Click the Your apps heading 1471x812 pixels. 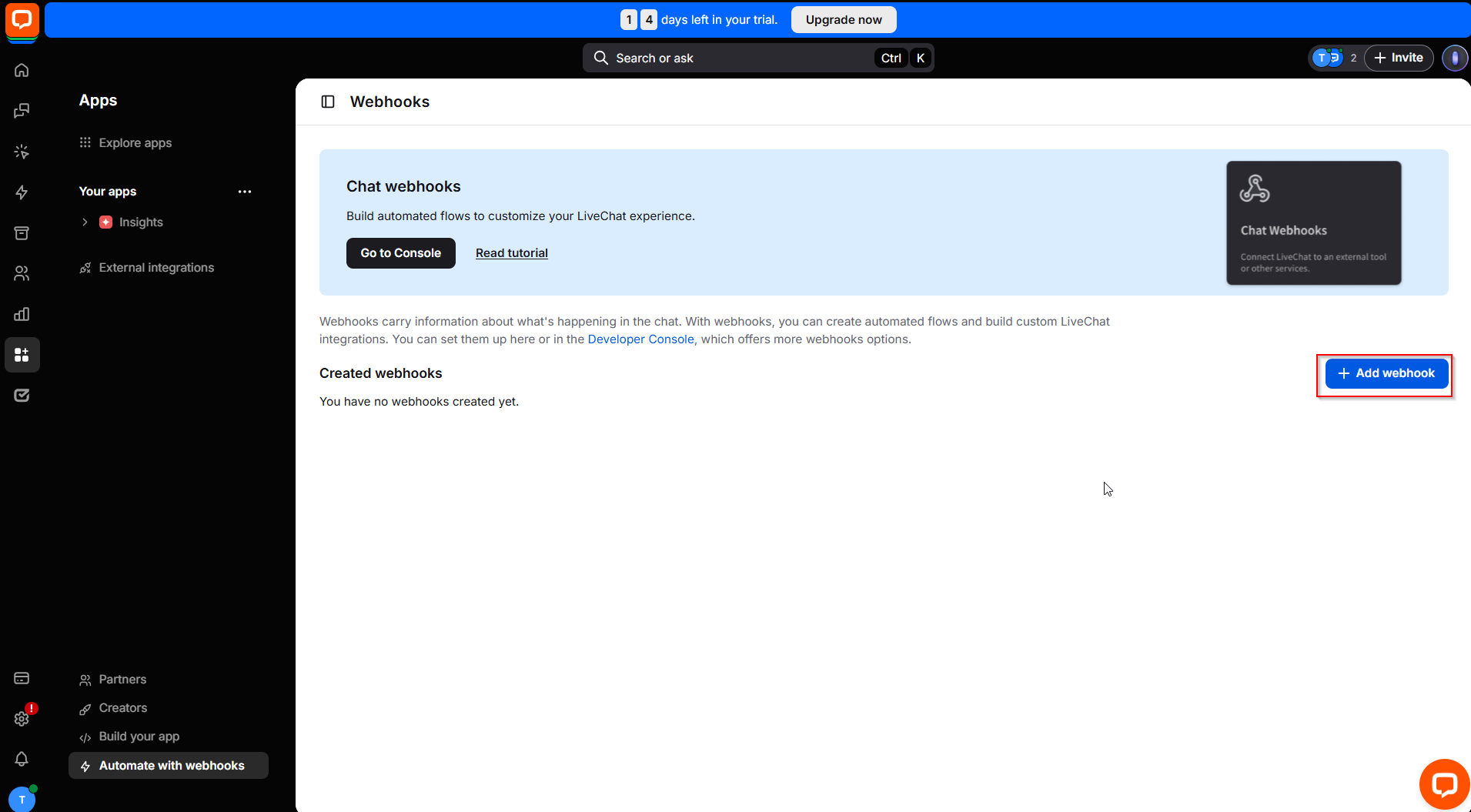[x=108, y=192]
